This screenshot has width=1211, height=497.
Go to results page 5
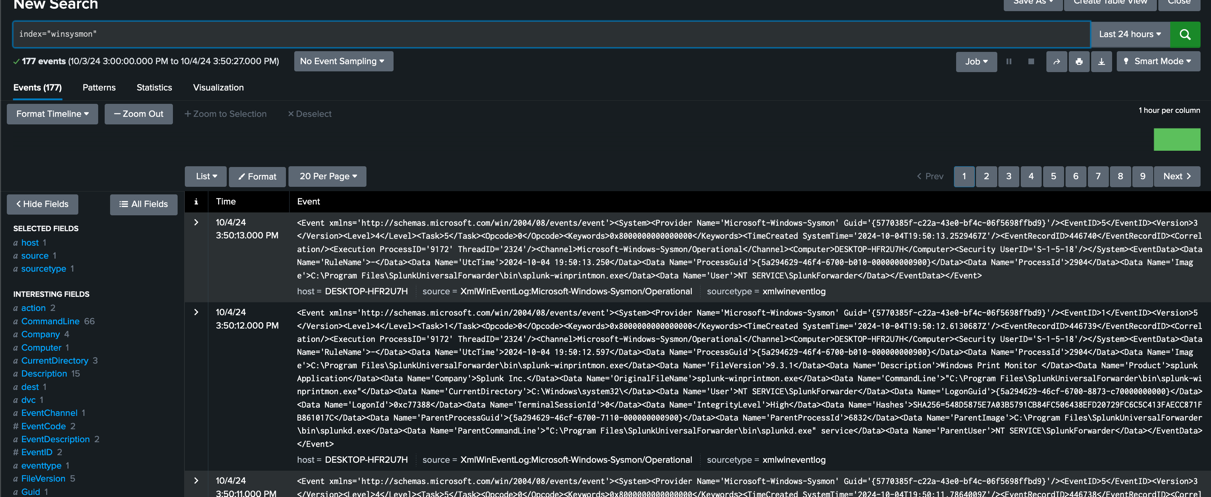tap(1053, 176)
